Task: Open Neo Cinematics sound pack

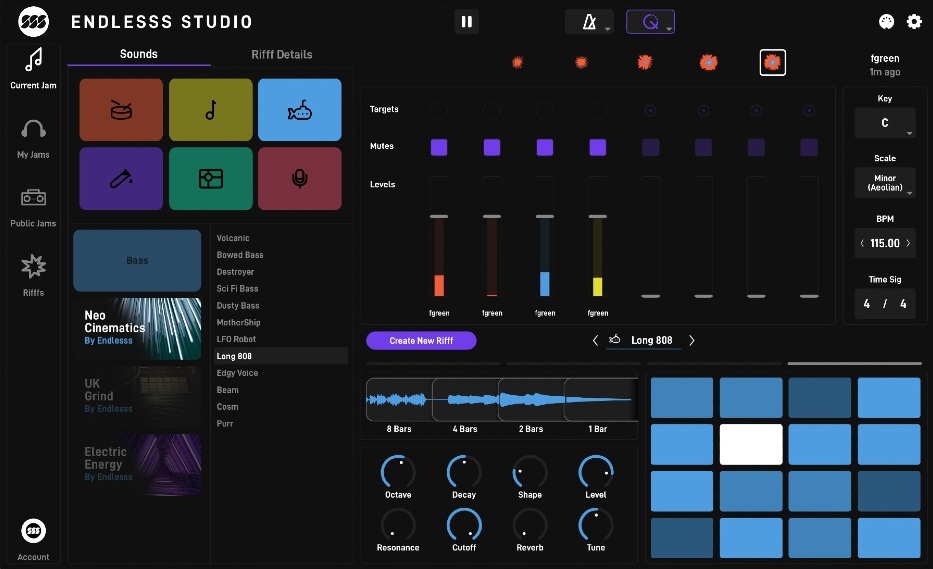Action: point(137,329)
